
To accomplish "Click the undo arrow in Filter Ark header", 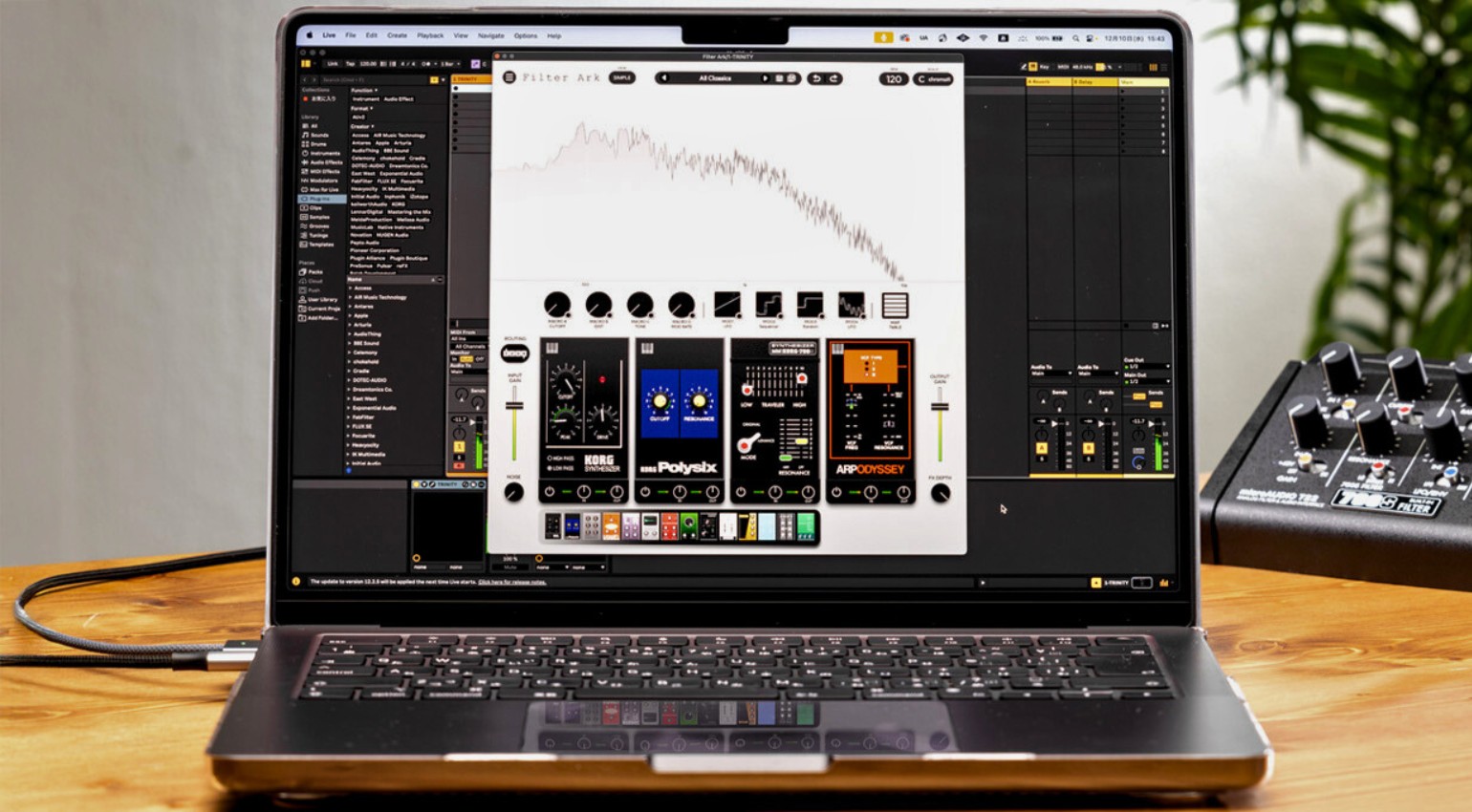I will tap(817, 80).
